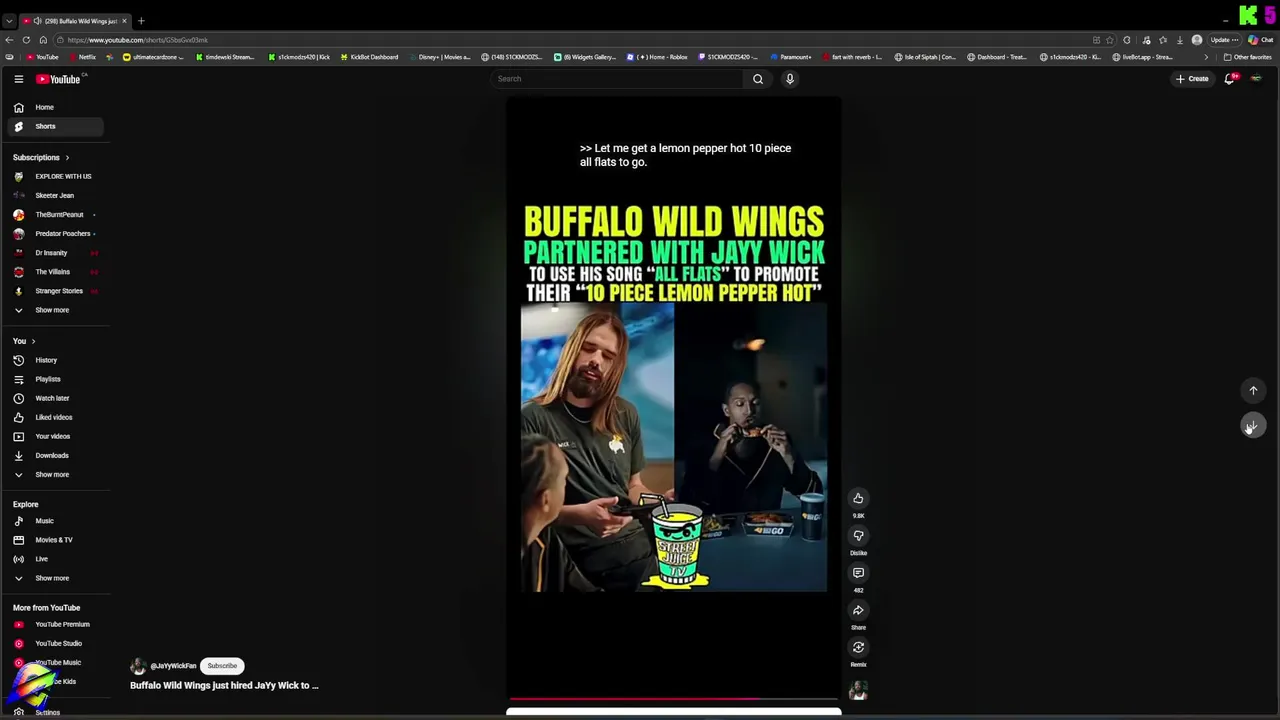This screenshot has width=1280, height=720.
Task: Open a new browser tab
Action: pos(141,21)
